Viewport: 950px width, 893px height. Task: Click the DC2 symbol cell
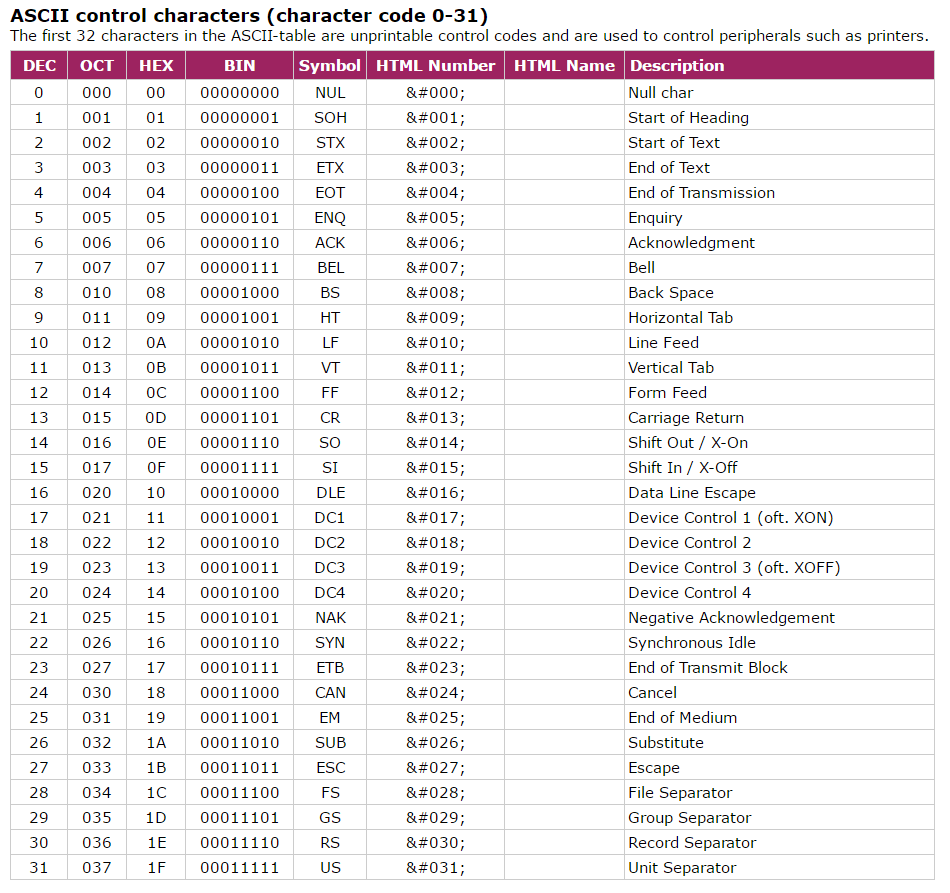[330, 543]
